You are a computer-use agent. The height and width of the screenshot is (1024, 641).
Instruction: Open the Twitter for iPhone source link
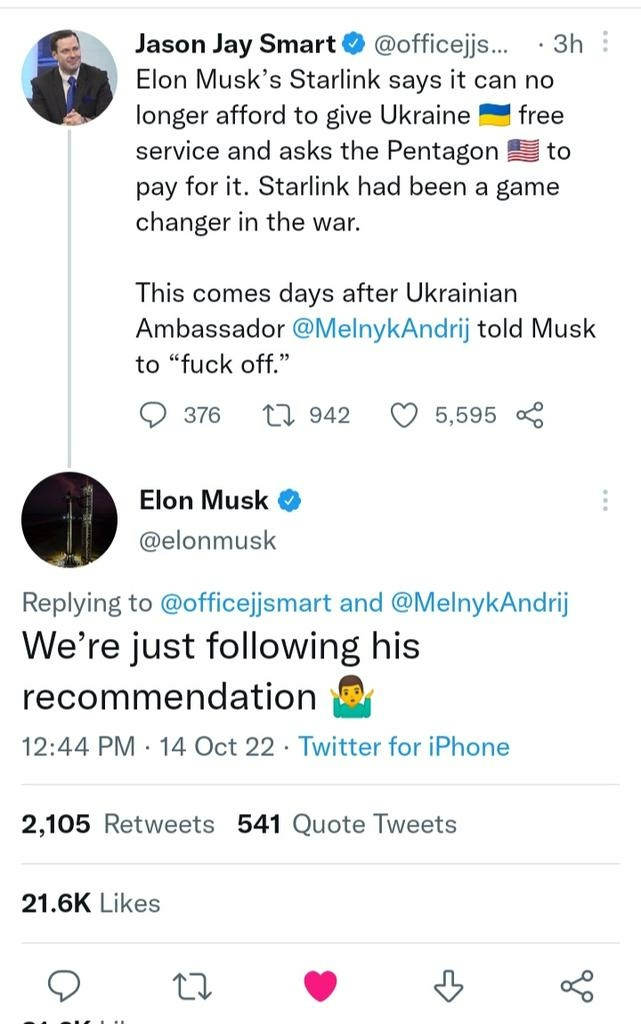point(404,747)
